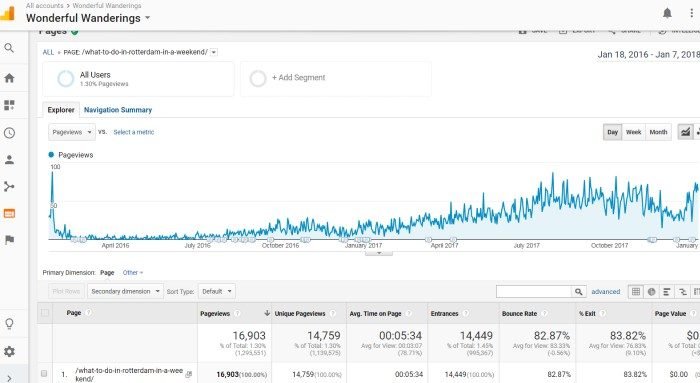Image resolution: width=700 pixels, height=383 pixels.
Task: Open the three-dot more options menu
Action: [692, 13]
